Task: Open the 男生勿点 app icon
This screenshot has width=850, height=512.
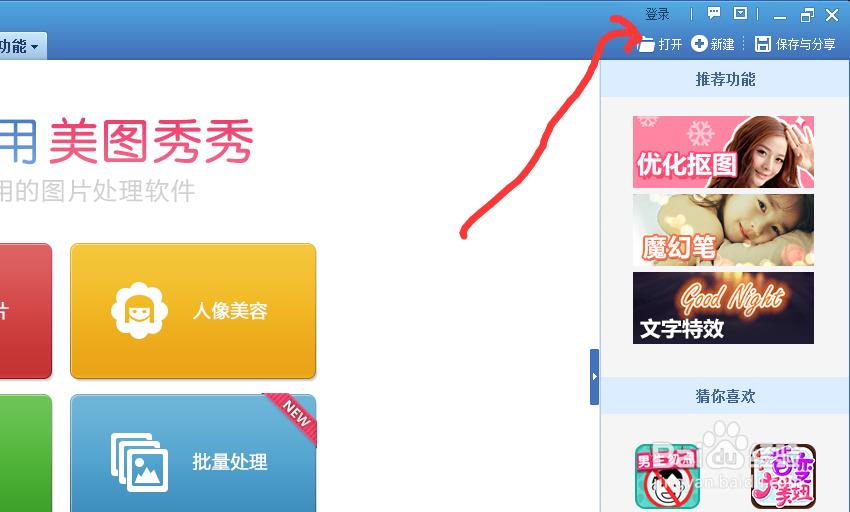Action: click(667, 476)
